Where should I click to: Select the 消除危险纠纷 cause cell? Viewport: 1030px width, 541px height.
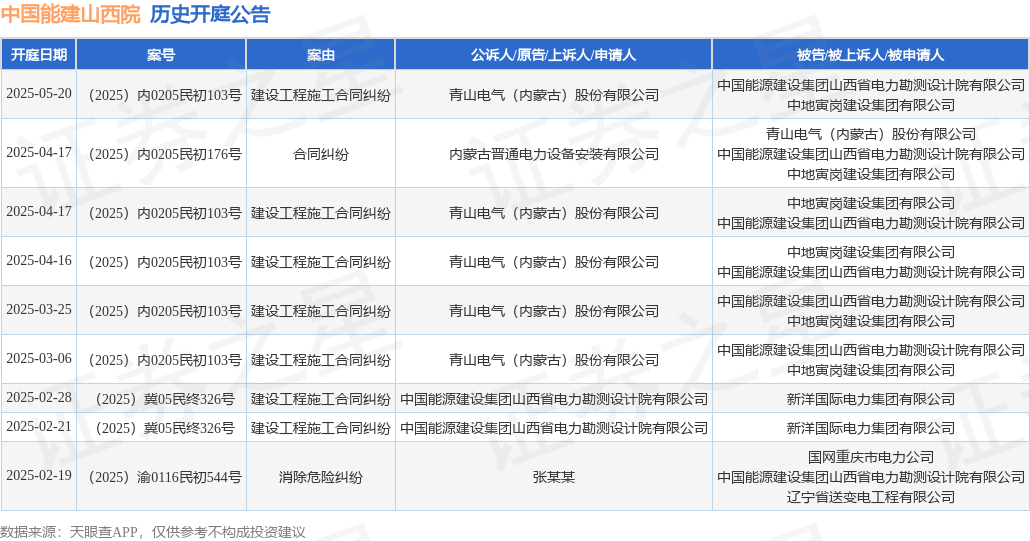pyautogui.click(x=321, y=477)
